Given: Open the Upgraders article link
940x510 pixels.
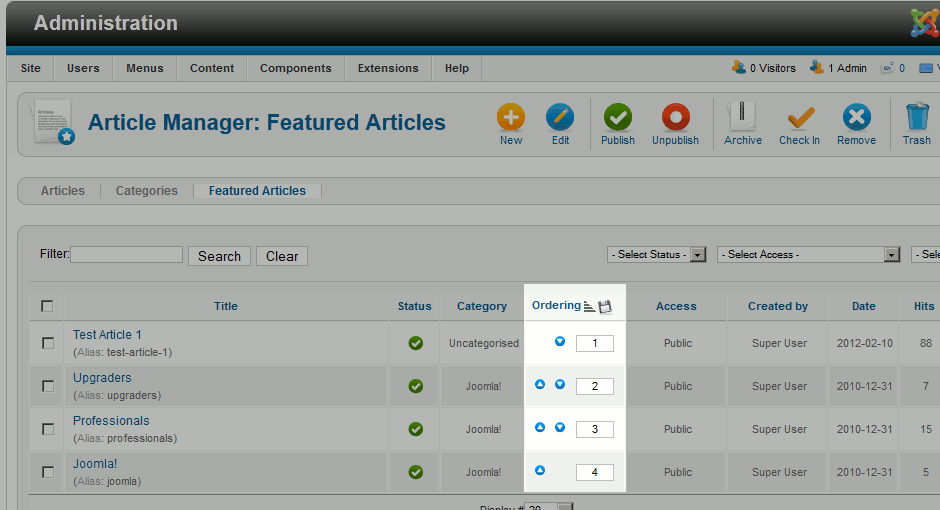Looking at the screenshot, I should coord(102,378).
